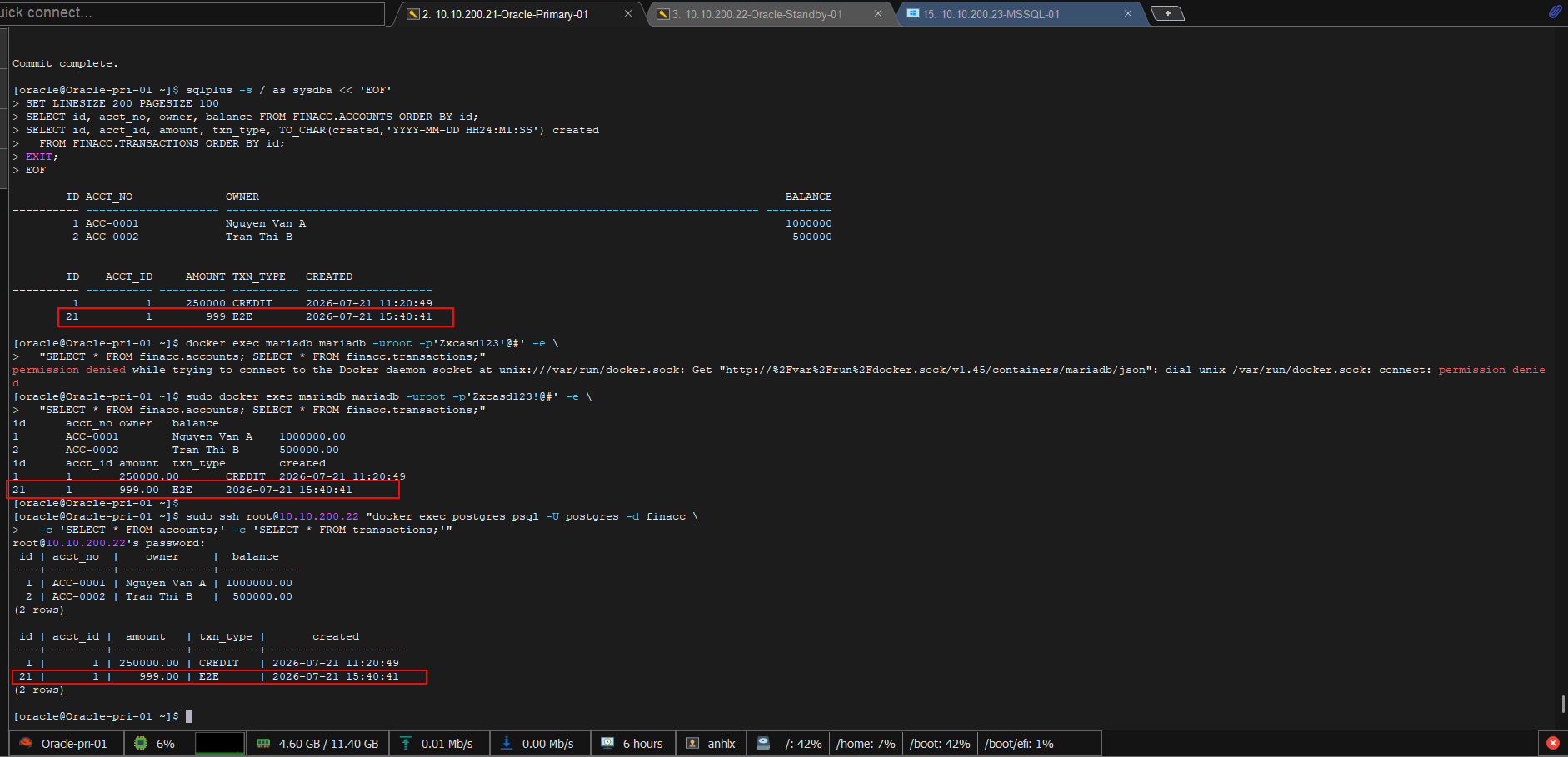
Task: Click Nguyen Van A in the psql accounts table
Action: [166, 583]
